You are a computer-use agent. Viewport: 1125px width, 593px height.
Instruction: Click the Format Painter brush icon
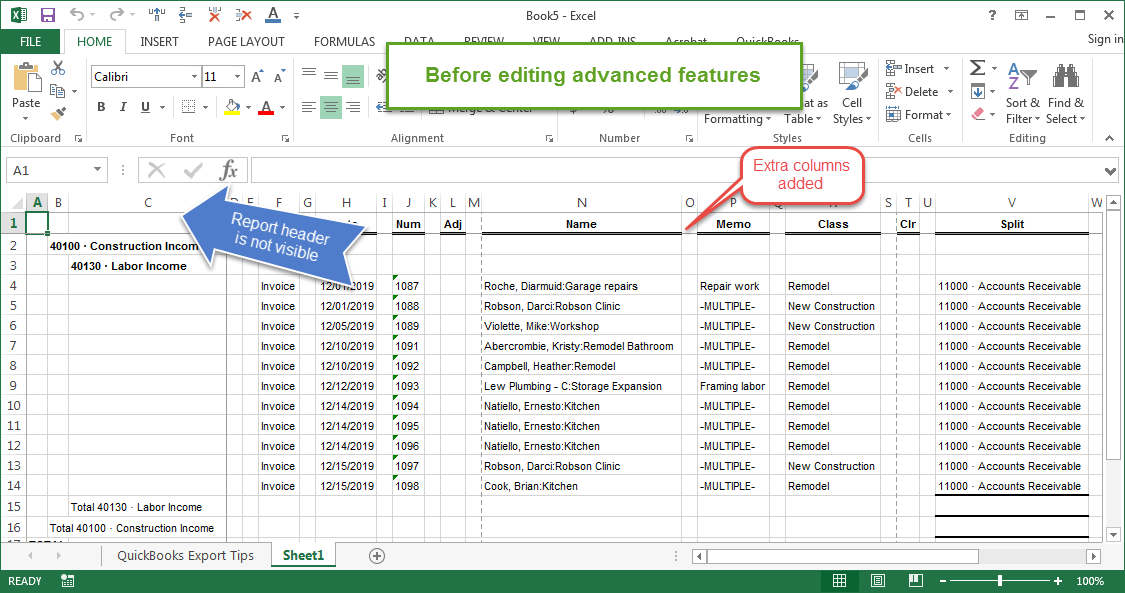[x=58, y=113]
